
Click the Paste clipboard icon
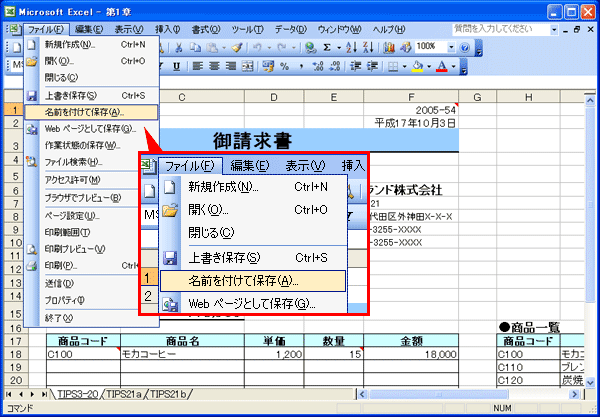(212, 47)
